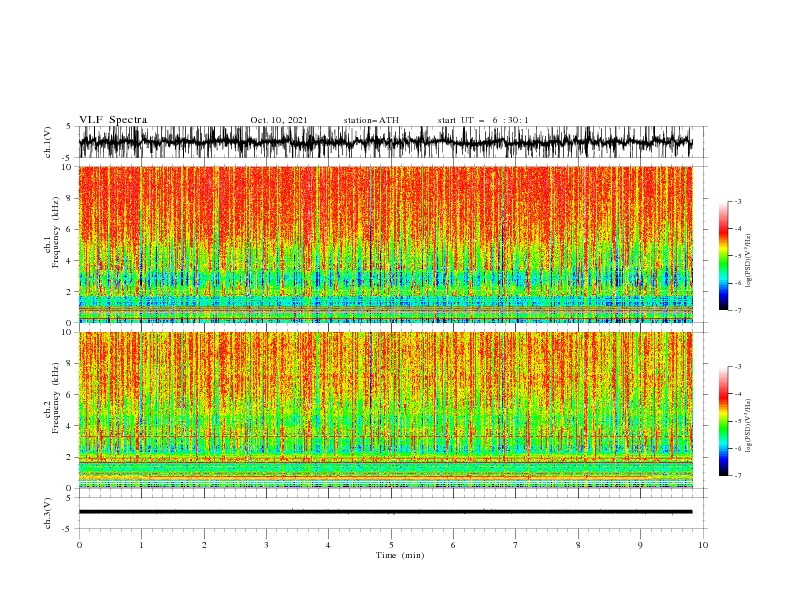Click the ch.1 color scale "log(PSD)(V²/Hz)" label
792x612 pixels.
pos(749,261)
